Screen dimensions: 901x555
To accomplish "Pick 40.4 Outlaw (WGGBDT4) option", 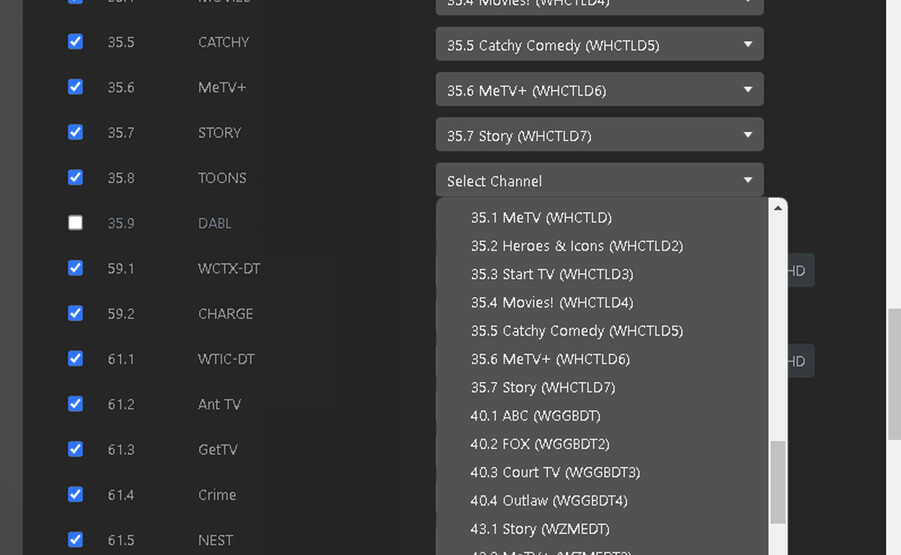I will [549, 500].
